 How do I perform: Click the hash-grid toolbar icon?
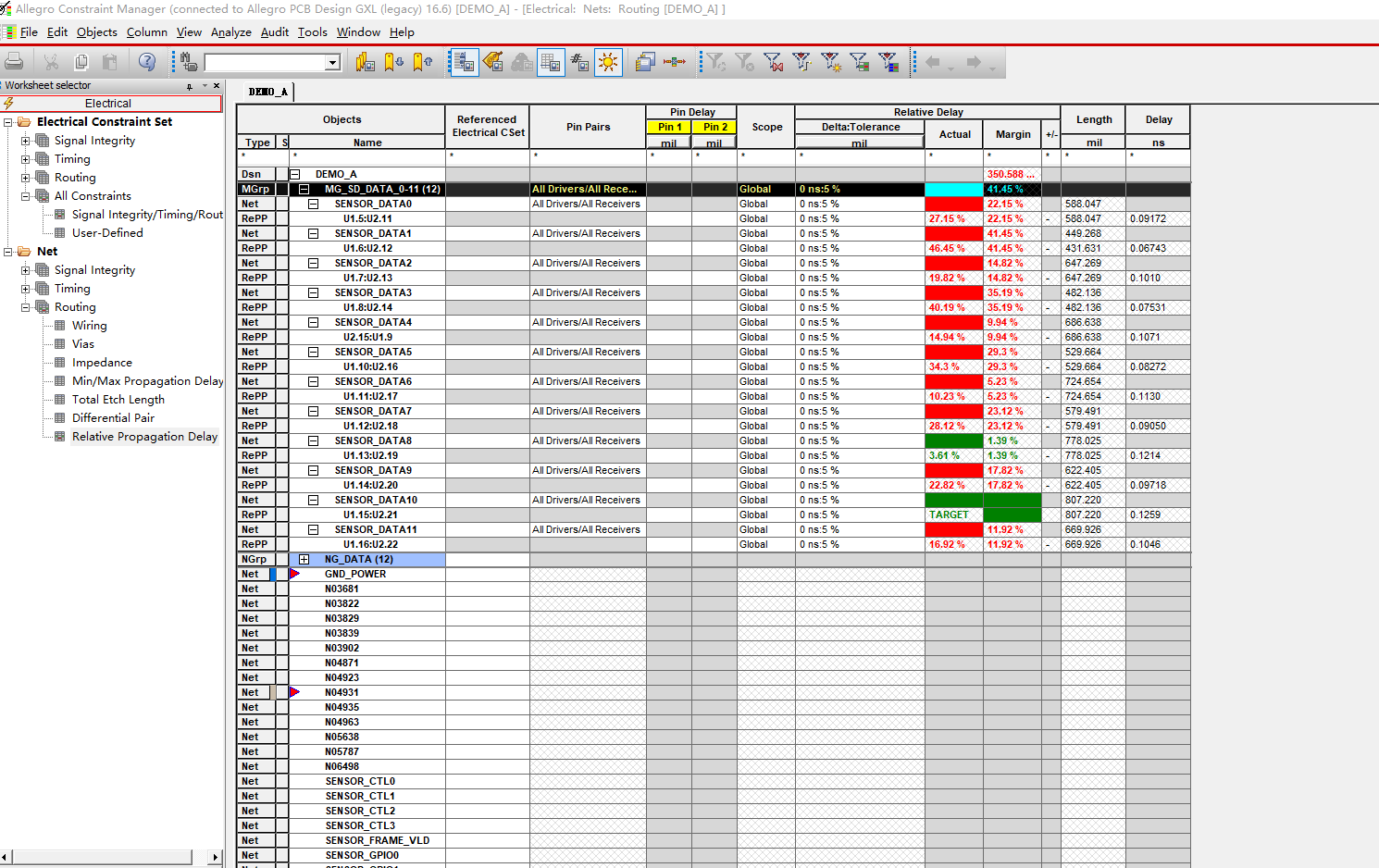point(579,62)
